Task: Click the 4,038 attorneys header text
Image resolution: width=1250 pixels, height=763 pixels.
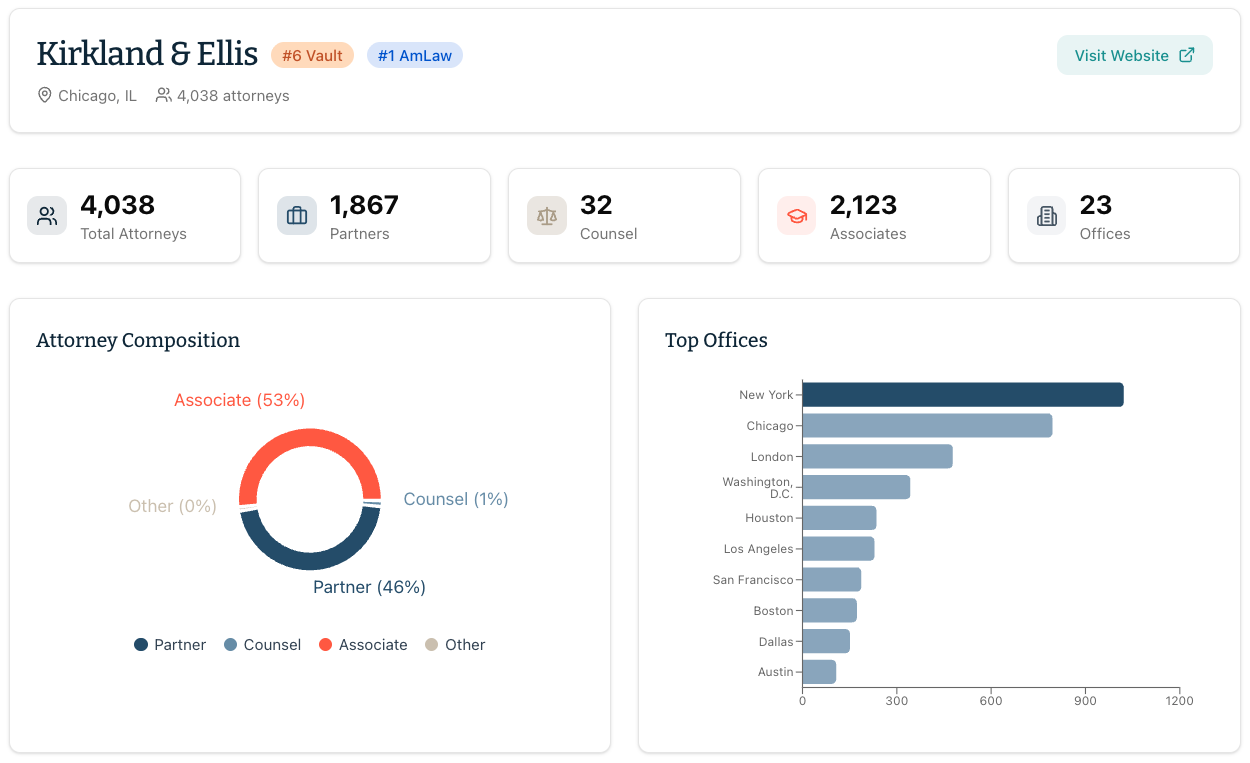Action: coord(233,96)
